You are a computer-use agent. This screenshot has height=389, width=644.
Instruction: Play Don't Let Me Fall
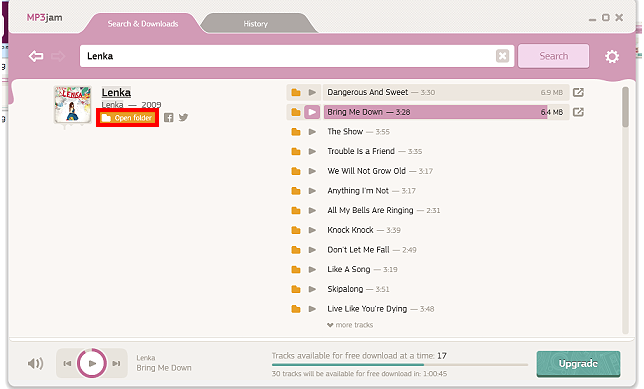click(312, 250)
